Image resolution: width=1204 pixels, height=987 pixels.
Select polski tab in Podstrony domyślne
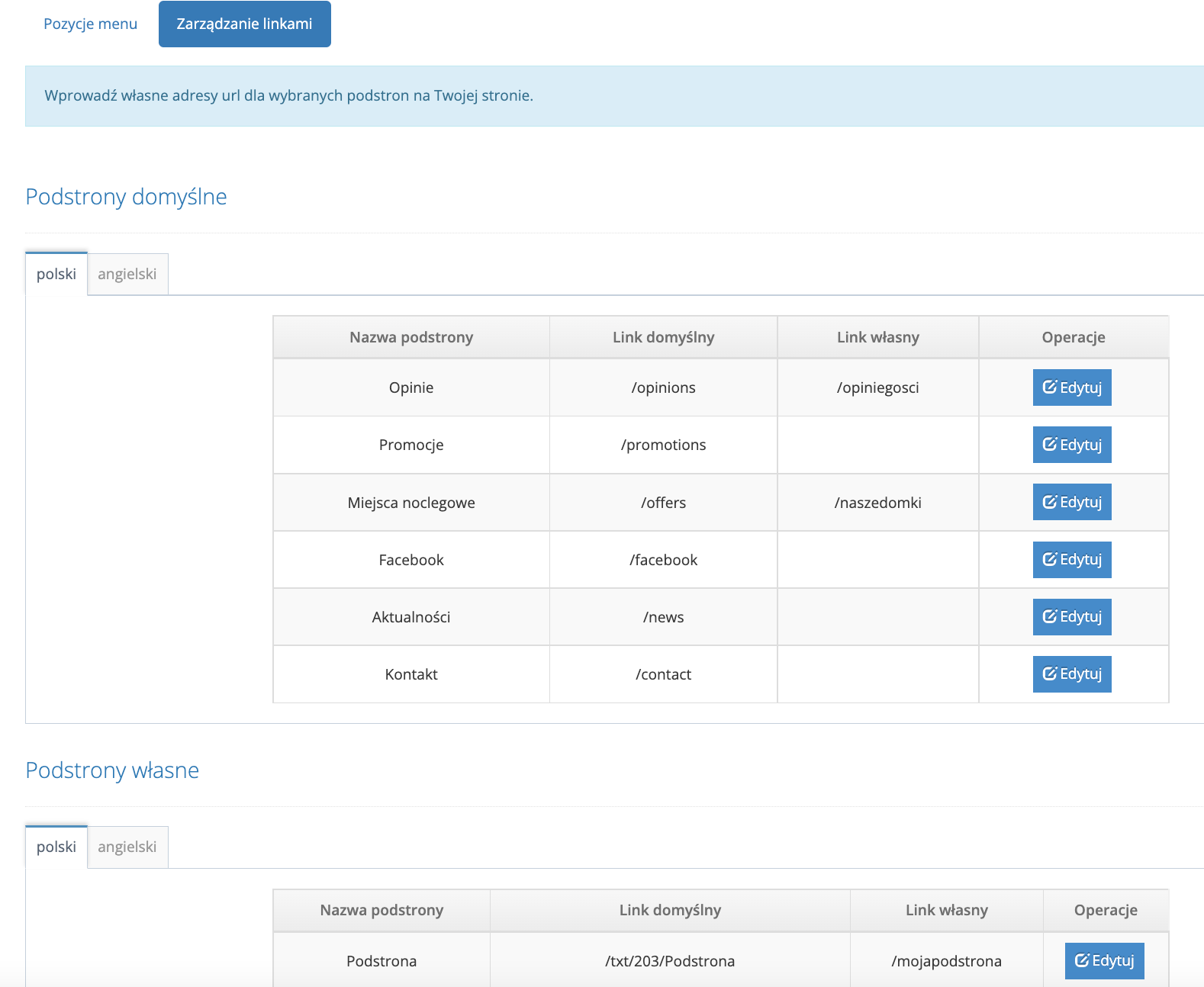tap(56, 274)
